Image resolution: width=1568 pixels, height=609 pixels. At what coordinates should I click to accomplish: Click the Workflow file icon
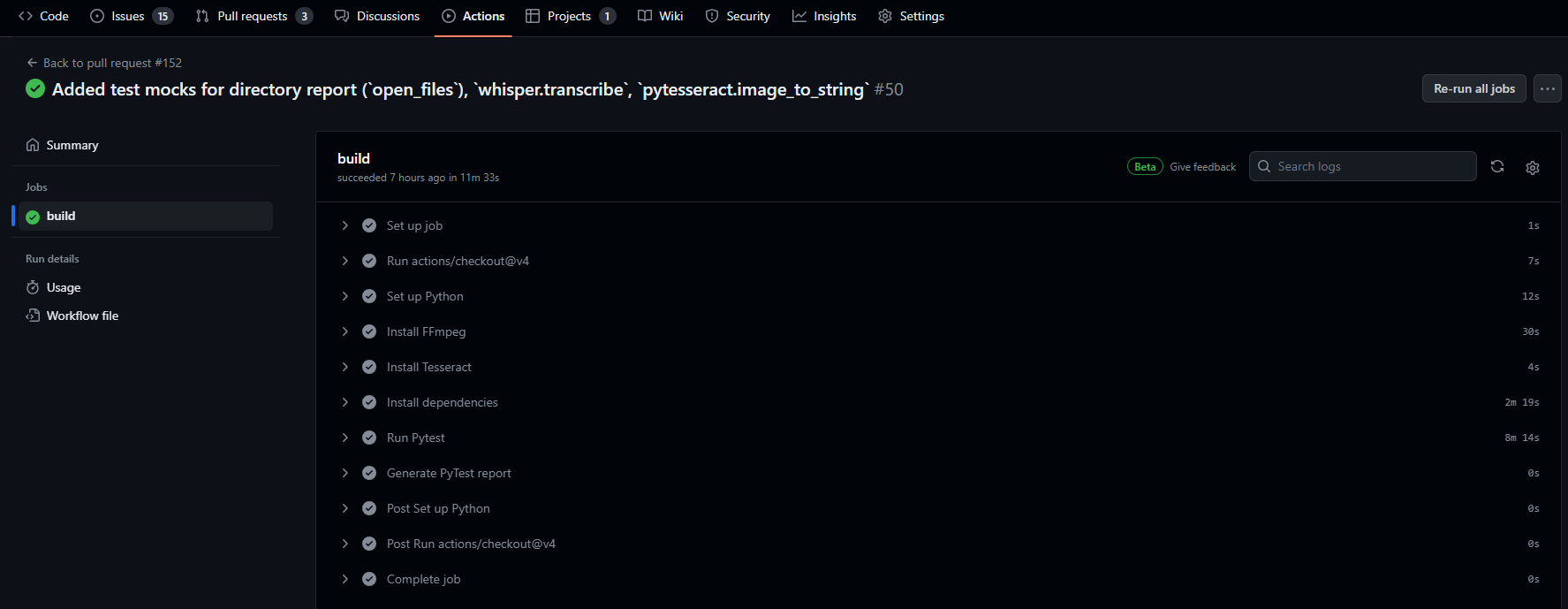tap(33, 316)
